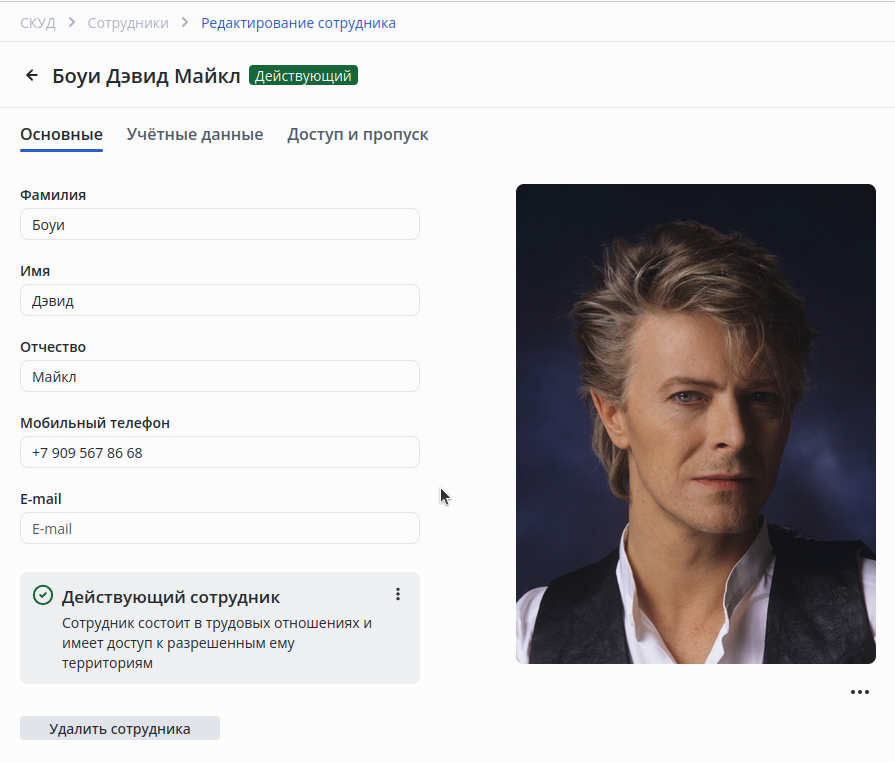Open the Доступ и пропуск tab
895x762 pixels.
click(358, 135)
